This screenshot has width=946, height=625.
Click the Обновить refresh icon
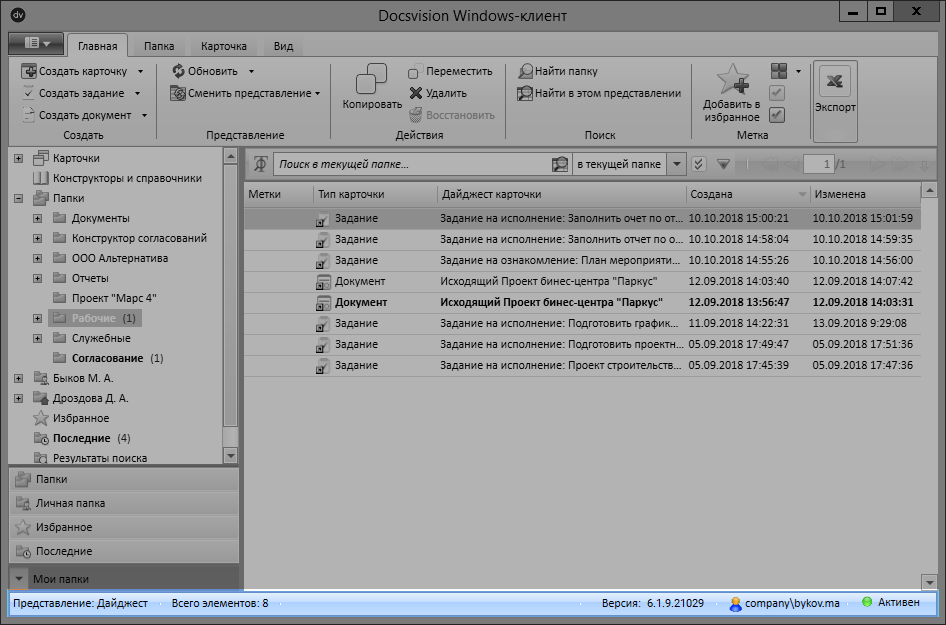(180, 71)
